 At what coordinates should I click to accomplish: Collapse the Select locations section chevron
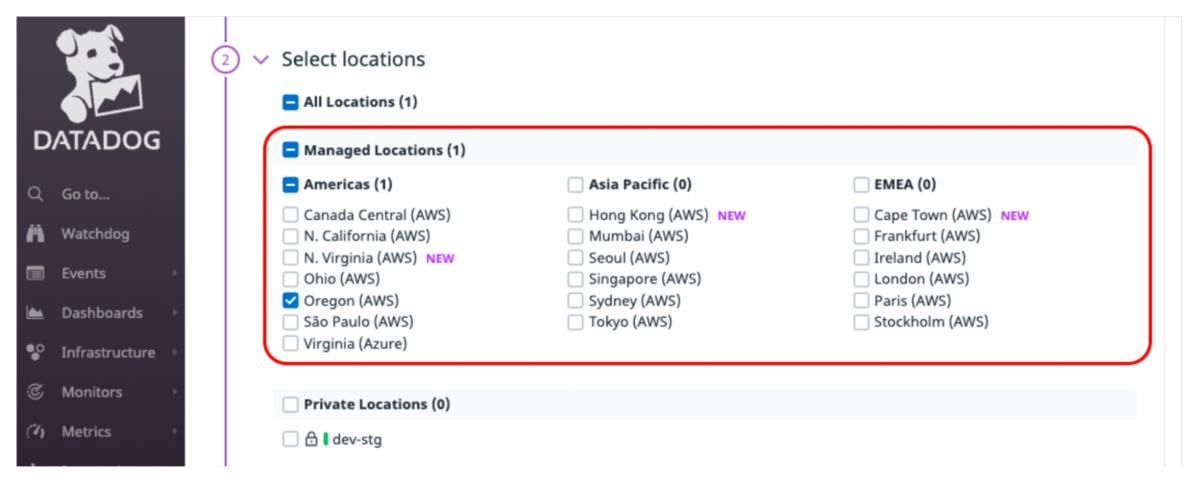261,60
